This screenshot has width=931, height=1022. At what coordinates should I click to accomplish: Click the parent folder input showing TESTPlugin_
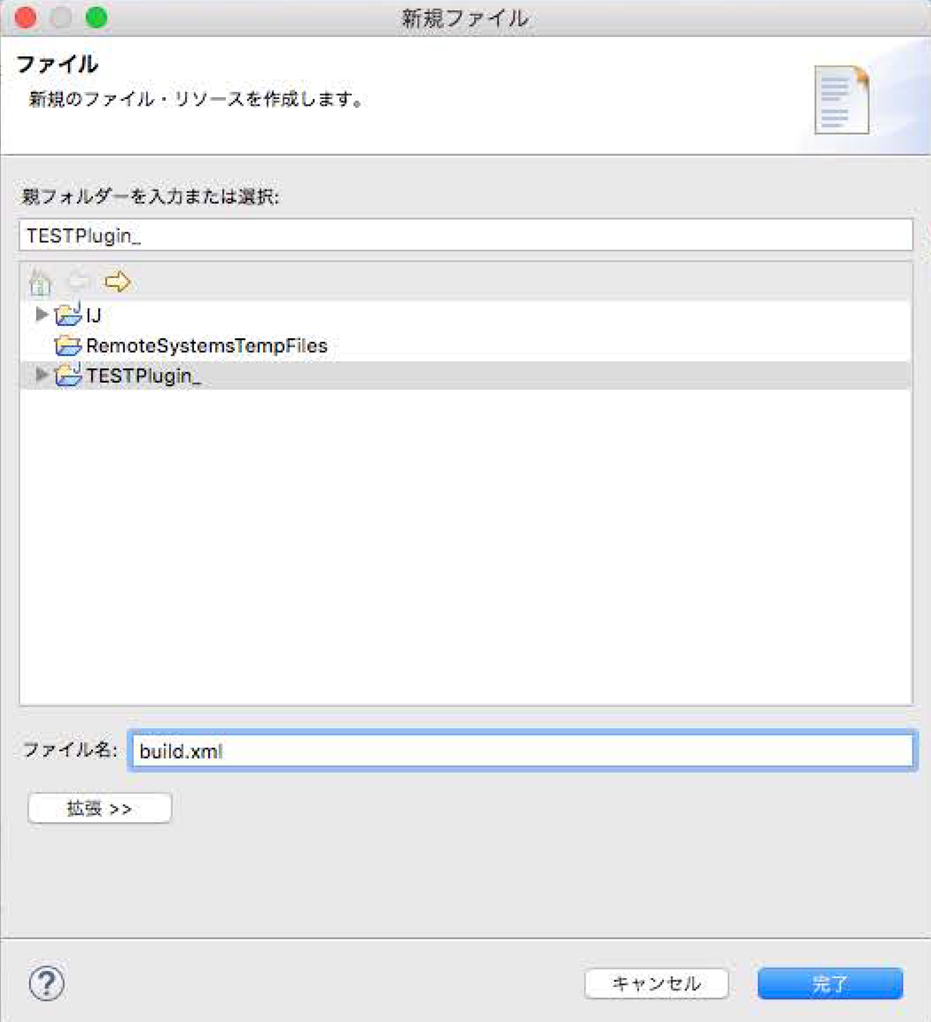coord(465,235)
